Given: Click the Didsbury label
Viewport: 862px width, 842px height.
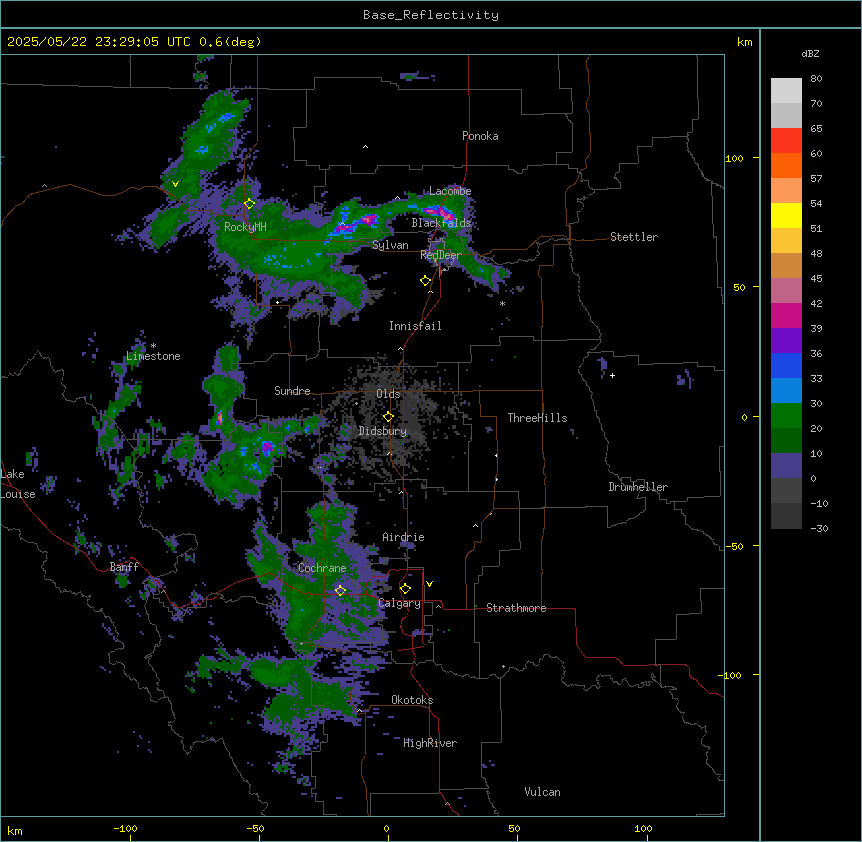Looking at the screenshot, I should pos(383,431).
